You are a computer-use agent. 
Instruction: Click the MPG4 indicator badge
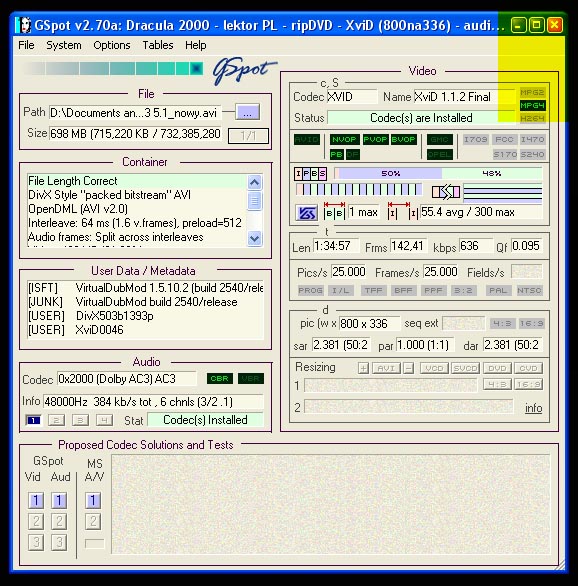click(x=532, y=105)
